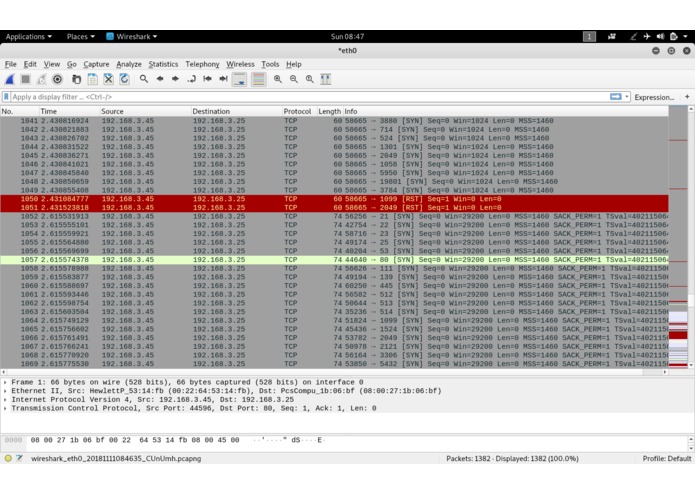The width and height of the screenshot is (695, 494).
Task: Expand the Frame 1 details row
Action: (5, 382)
